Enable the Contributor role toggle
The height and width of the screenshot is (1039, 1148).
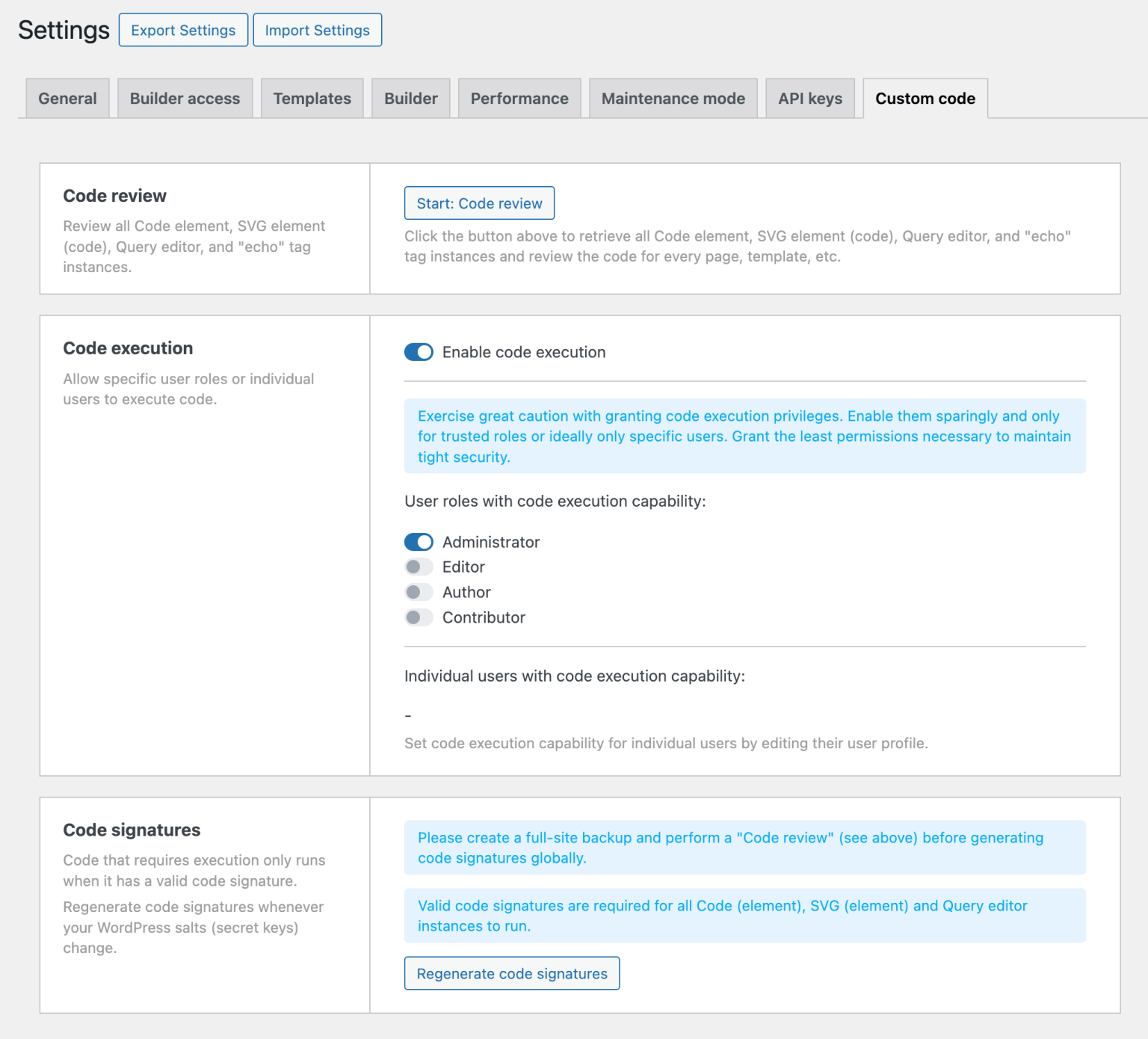click(x=419, y=617)
